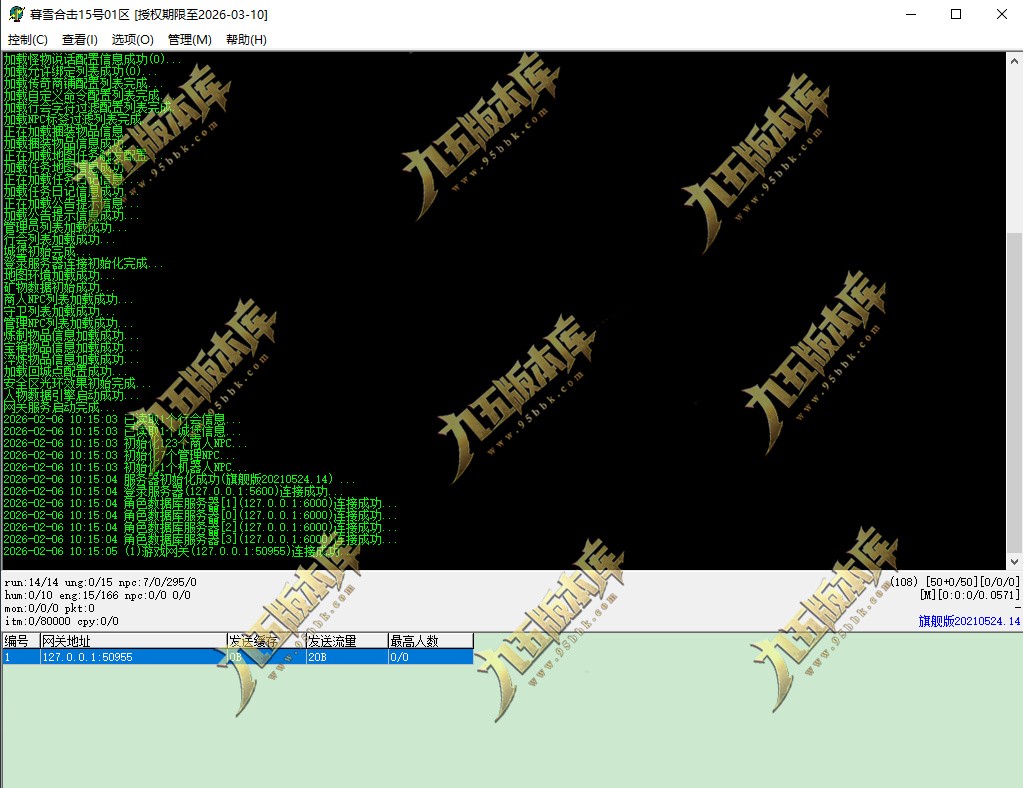Click log line "角色数据库服务器[1](127.0.0.1:6000)连接成功"
The width and height of the screenshot is (1023, 788).
click(252, 503)
